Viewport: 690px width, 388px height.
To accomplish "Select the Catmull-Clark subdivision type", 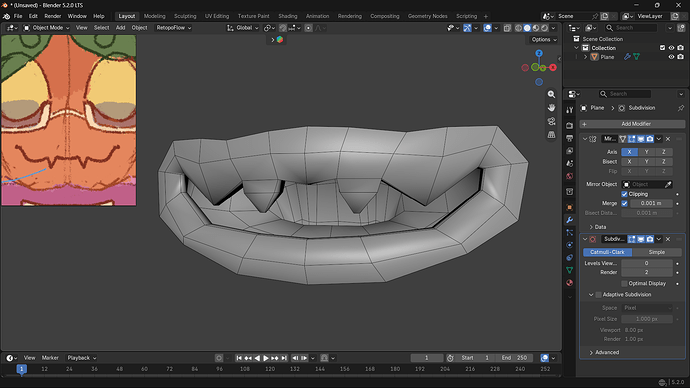I will point(607,252).
